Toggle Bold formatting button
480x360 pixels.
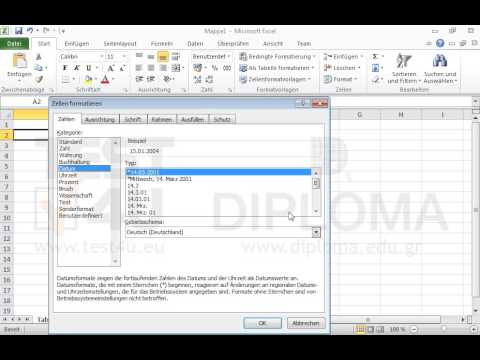[x=65, y=68]
